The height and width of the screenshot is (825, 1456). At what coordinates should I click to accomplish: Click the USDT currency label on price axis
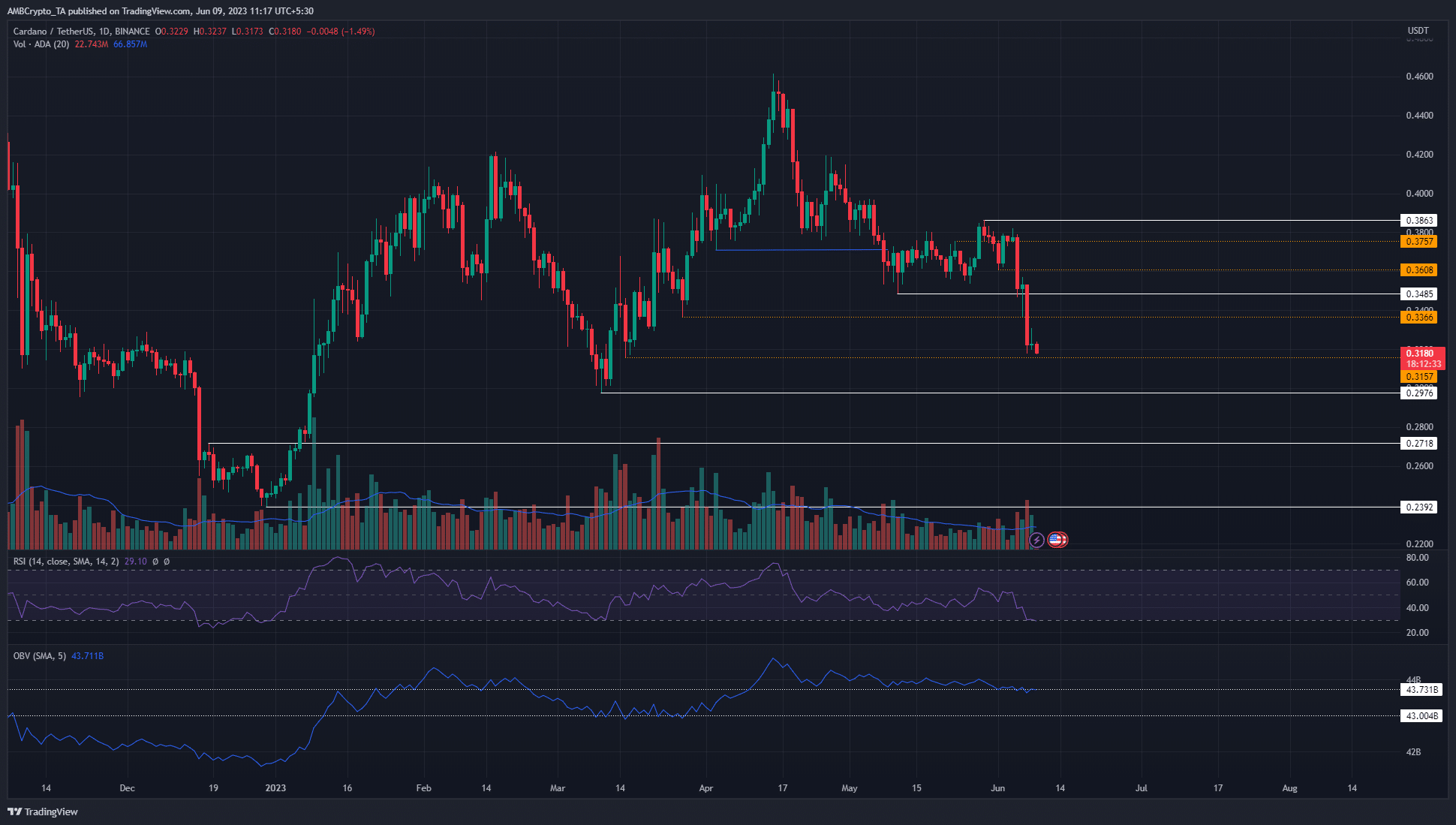(x=1418, y=31)
